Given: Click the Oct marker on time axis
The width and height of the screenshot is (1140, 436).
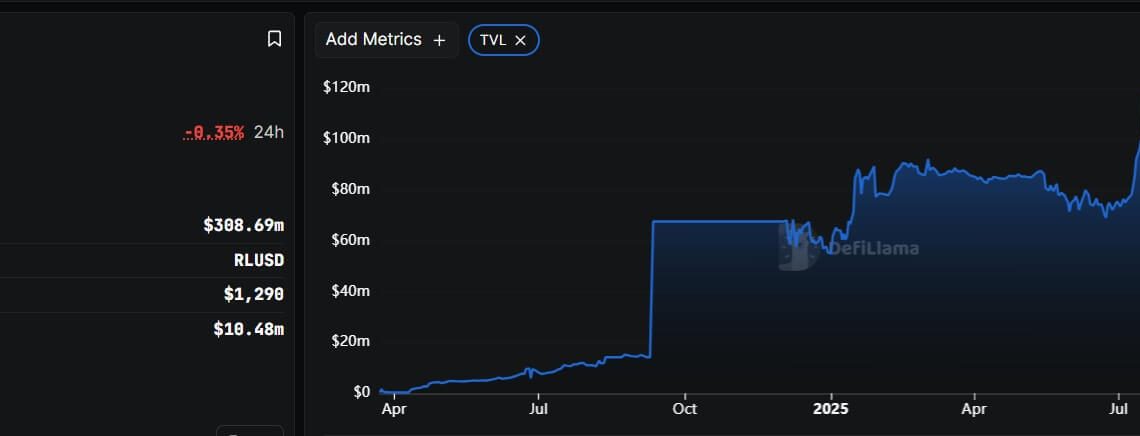Looking at the screenshot, I should click(684, 409).
